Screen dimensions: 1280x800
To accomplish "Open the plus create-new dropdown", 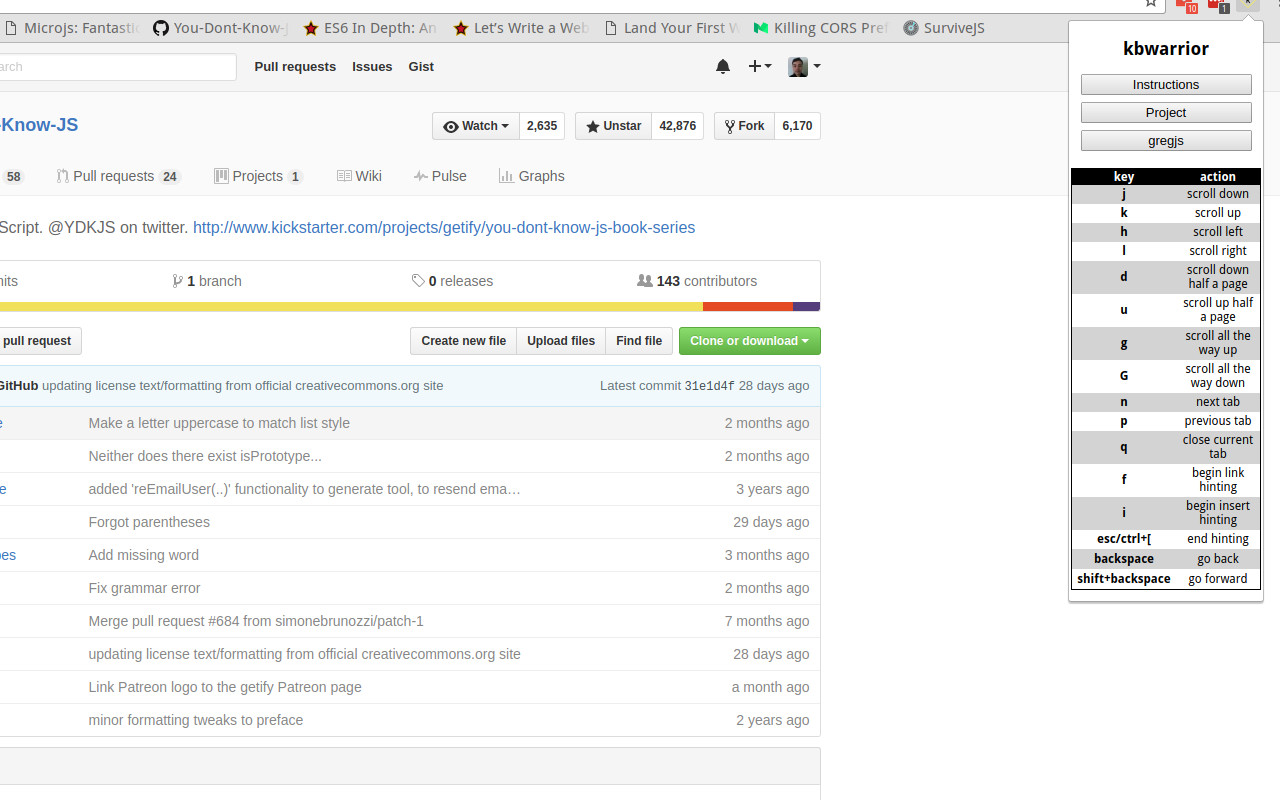I will 759,67.
